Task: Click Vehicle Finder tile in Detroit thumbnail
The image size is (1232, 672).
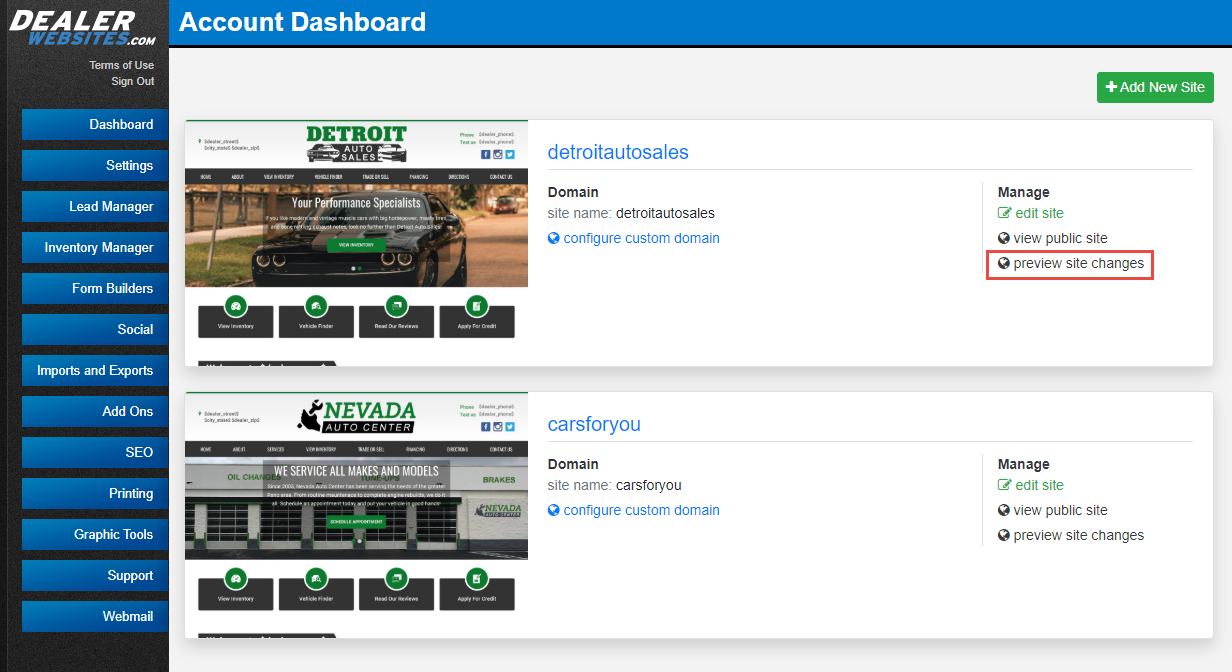Action: point(316,316)
